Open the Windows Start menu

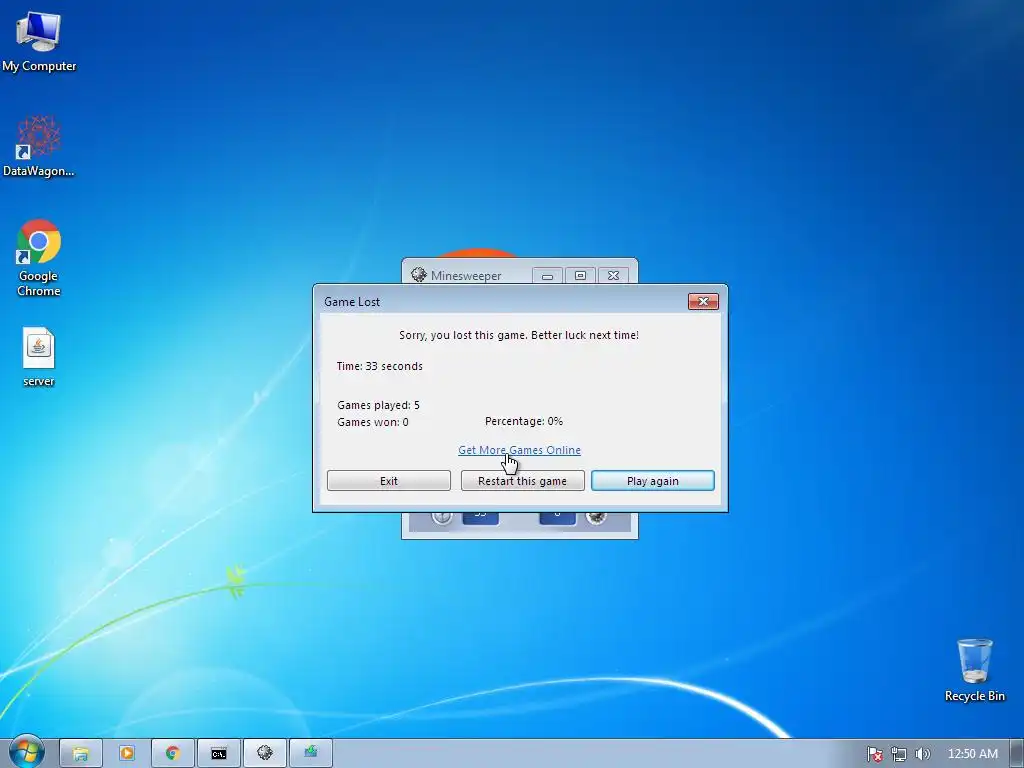tap(26, 753)
